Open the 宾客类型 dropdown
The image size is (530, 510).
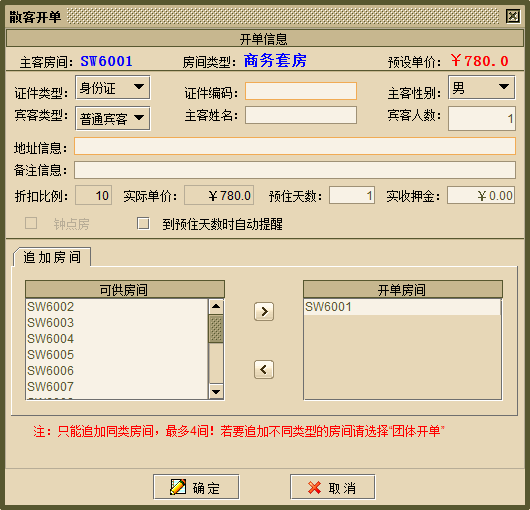(x=113, y=118)
